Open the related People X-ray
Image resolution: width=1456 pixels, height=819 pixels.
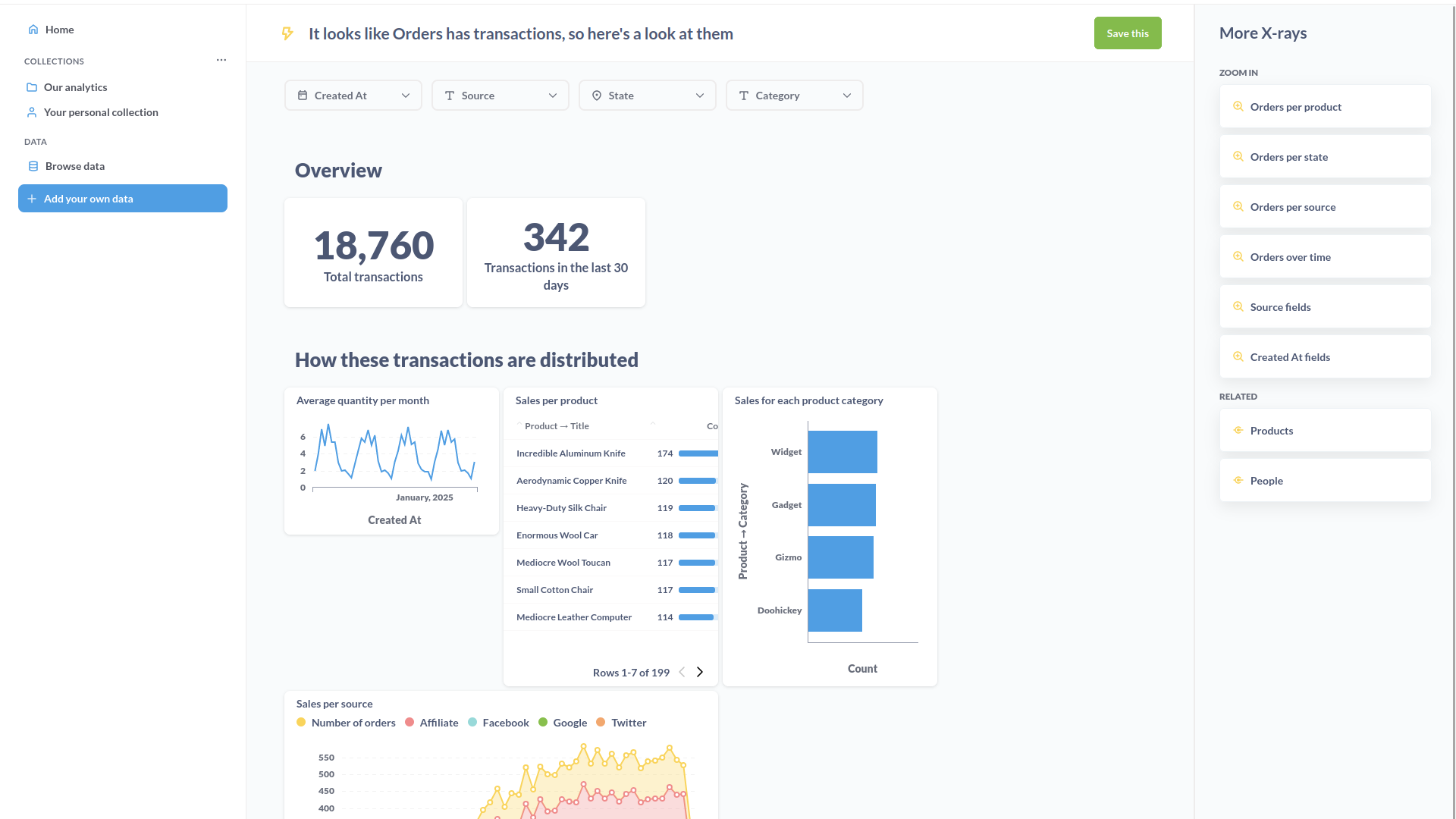point(1325,481)
